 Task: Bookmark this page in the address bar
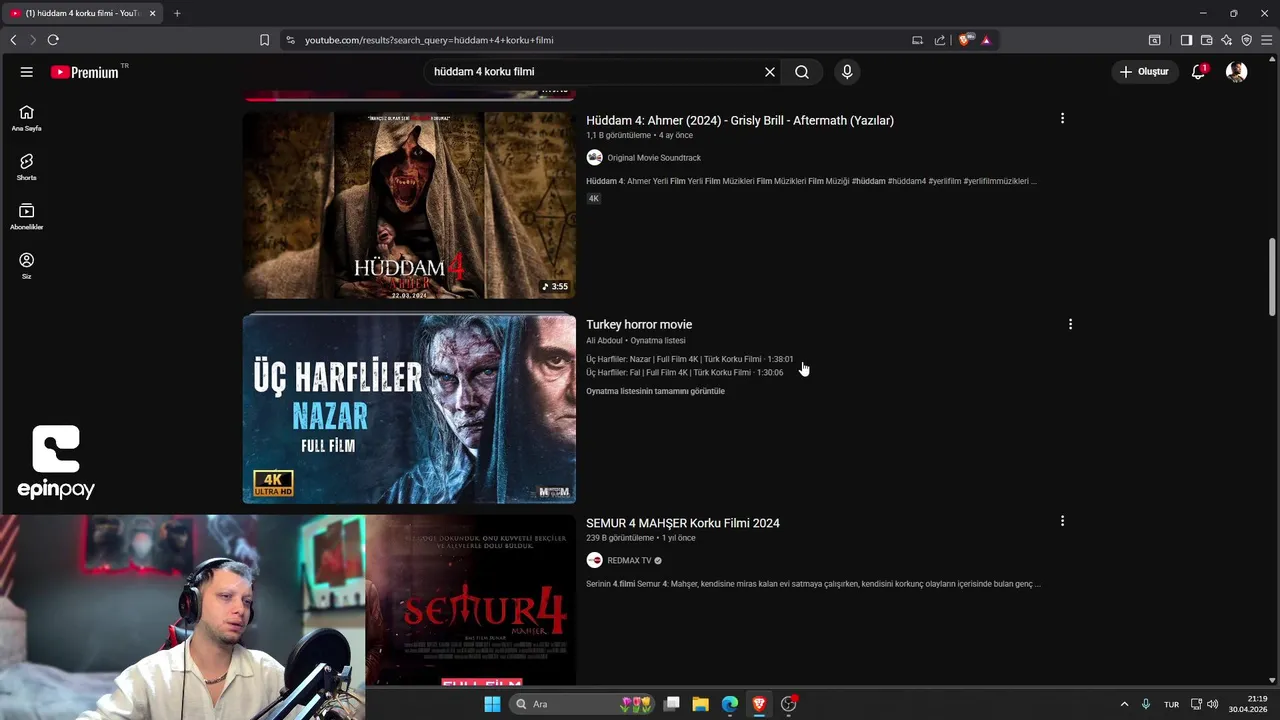264,40
